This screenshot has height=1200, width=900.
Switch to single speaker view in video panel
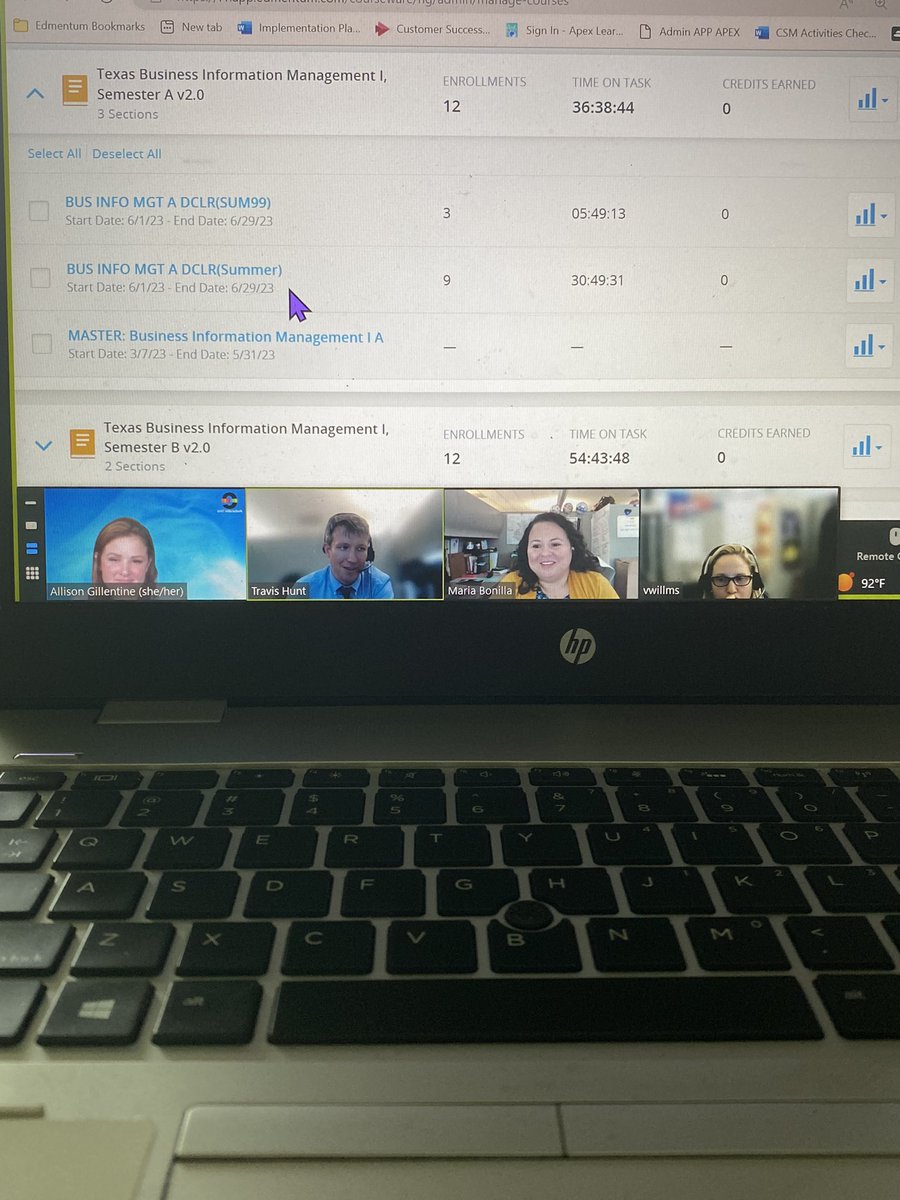31,525
